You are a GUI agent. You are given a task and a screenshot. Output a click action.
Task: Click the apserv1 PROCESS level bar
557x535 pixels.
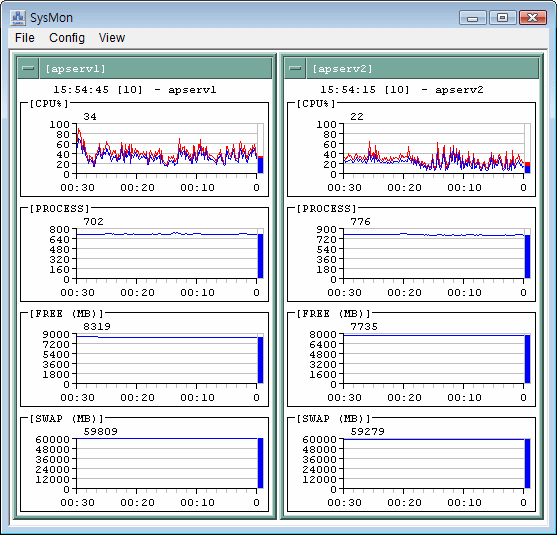coord(260,256)
